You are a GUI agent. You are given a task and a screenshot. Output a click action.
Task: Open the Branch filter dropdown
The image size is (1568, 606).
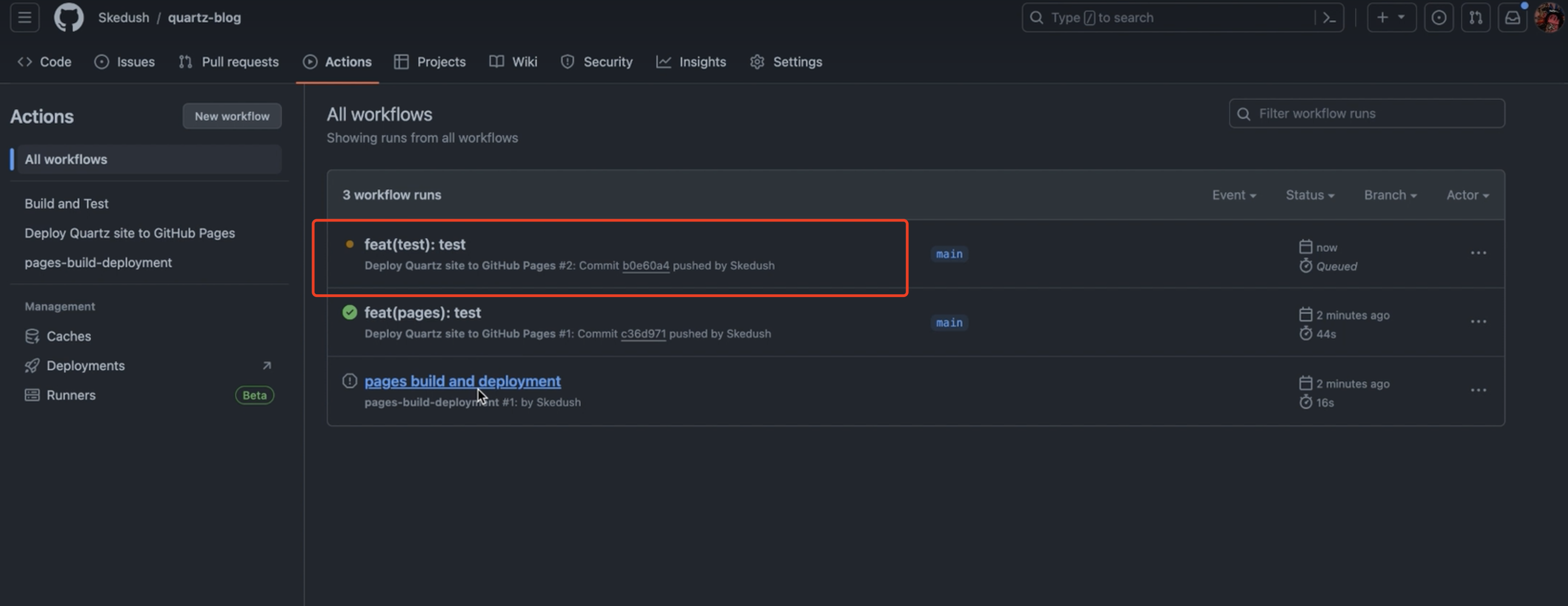pos(1390,195)
